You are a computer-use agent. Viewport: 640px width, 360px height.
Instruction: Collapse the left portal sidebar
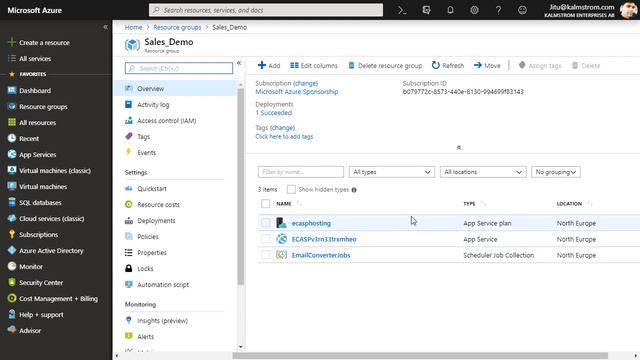[105, 27]
